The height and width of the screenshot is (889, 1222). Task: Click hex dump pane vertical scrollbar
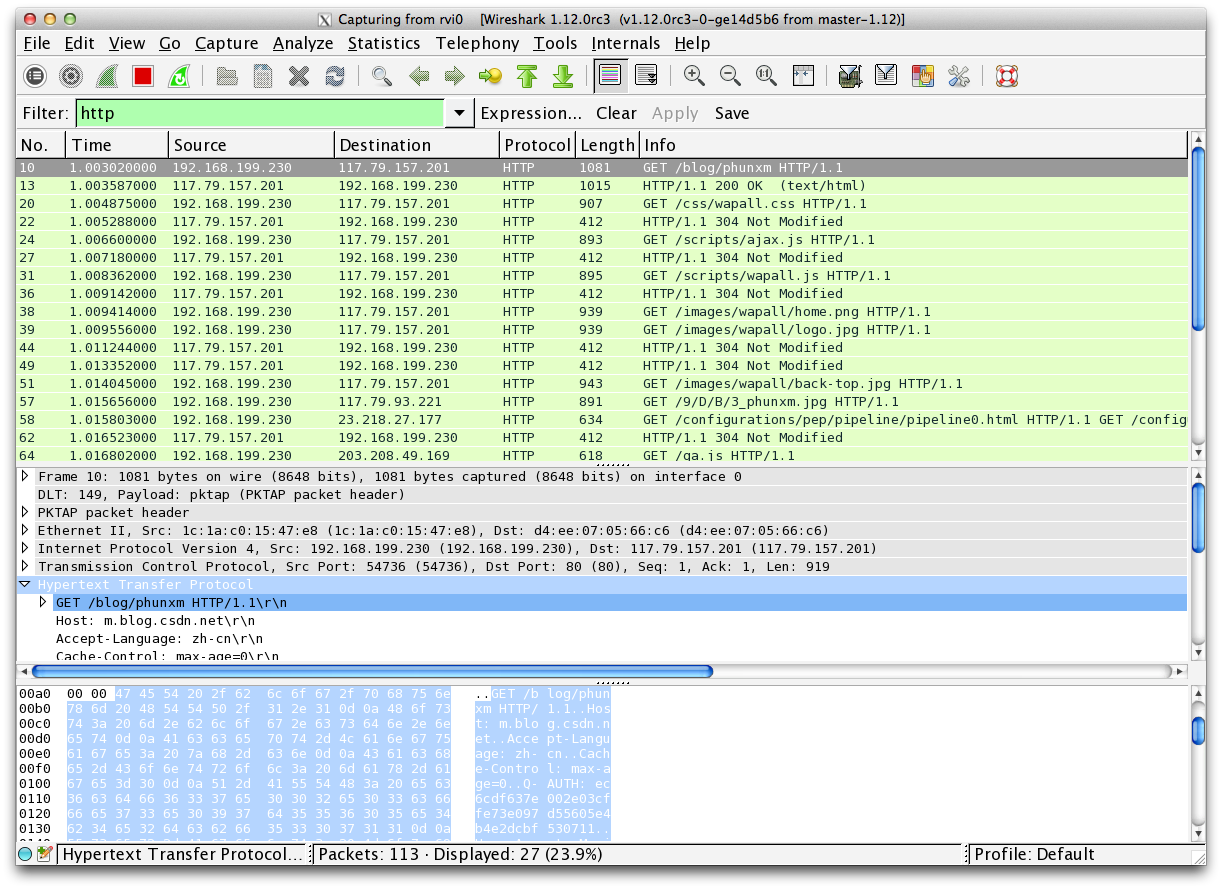tap(1198, 765)
